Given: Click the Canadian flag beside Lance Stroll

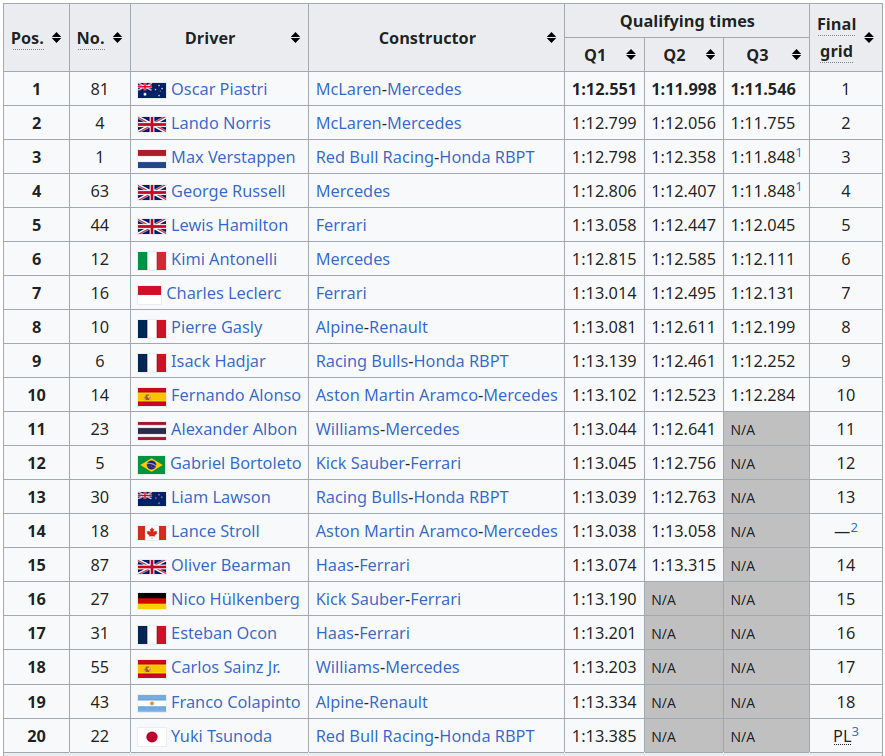Looking at the screenshot, I should (x=152, y=532).
